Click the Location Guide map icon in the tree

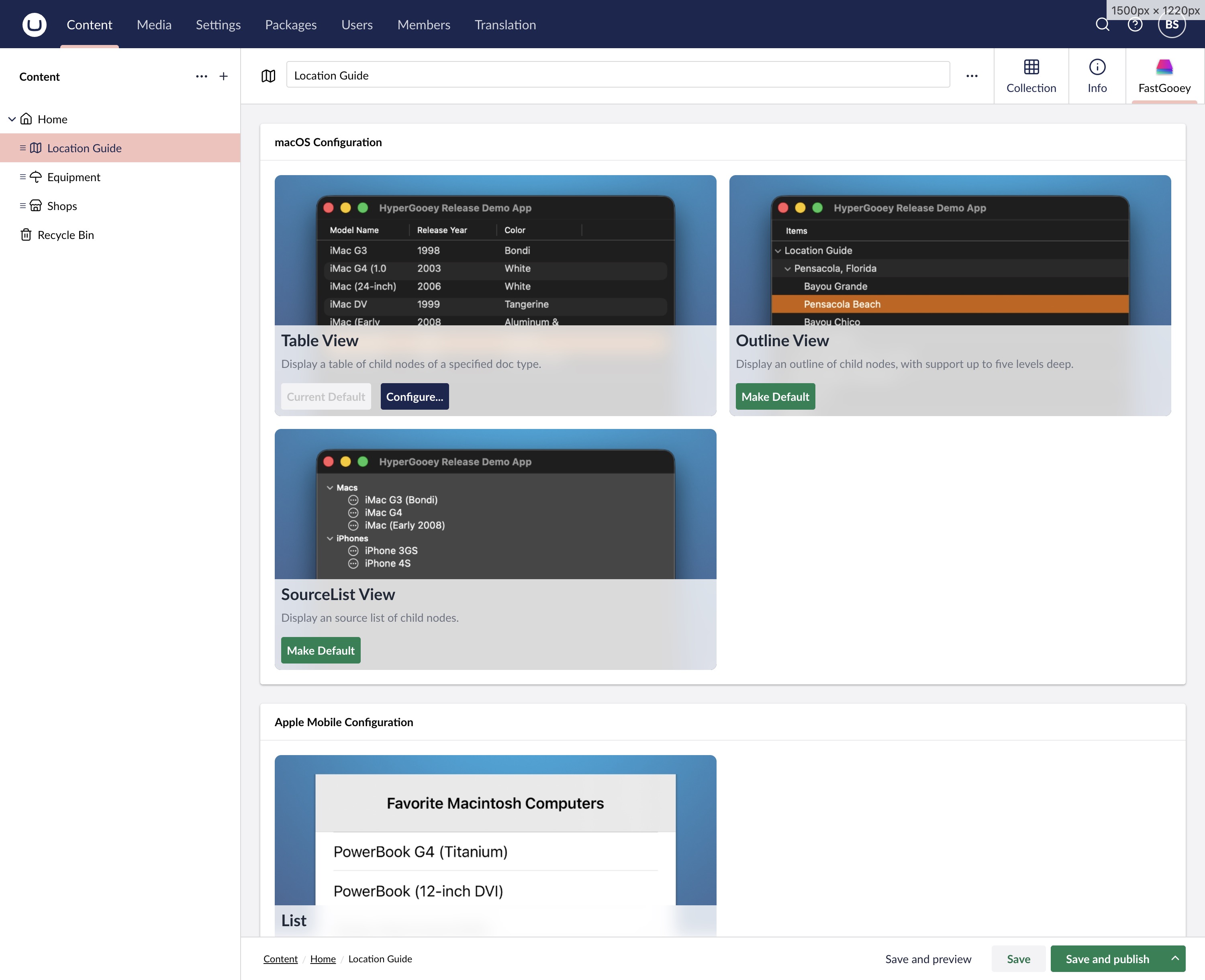(x=36, y=148)
